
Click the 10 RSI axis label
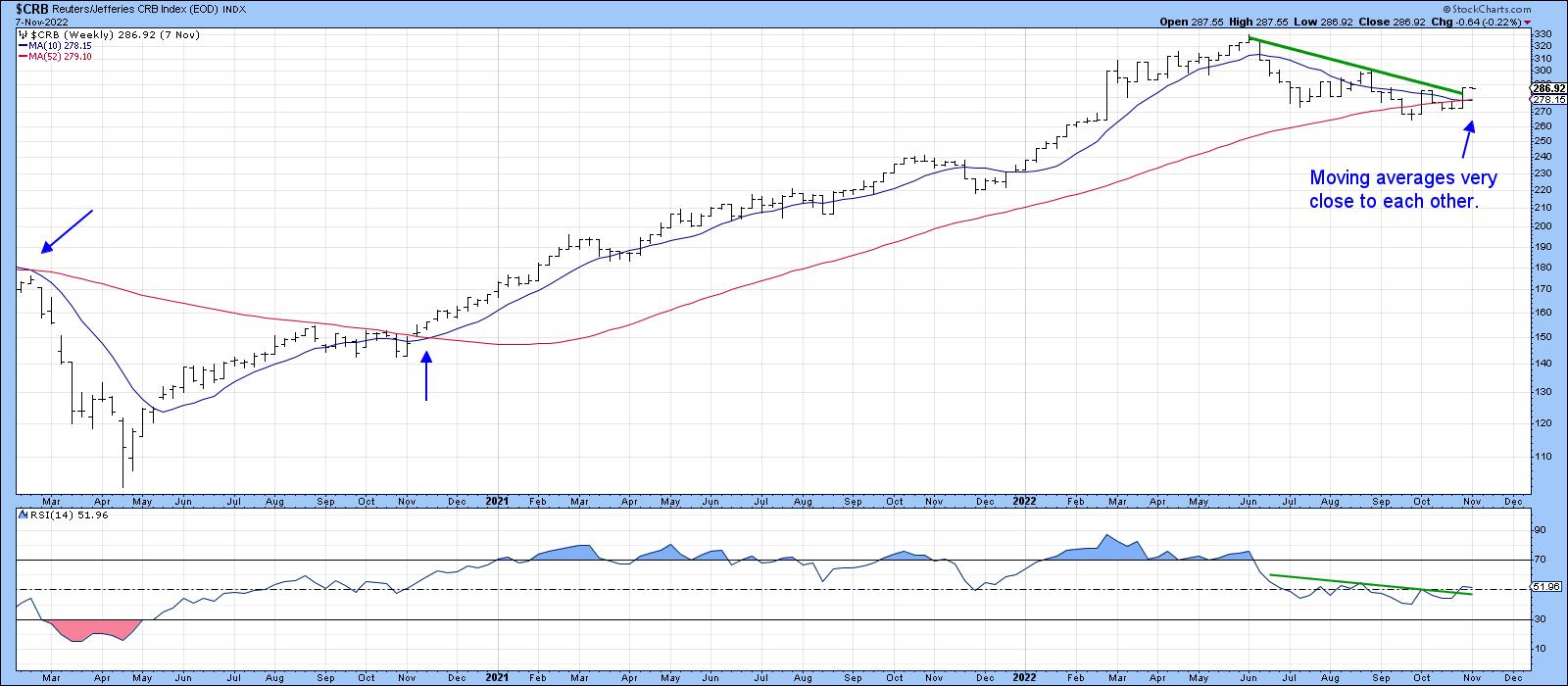pyautogui.click(x=1539, y=649)
